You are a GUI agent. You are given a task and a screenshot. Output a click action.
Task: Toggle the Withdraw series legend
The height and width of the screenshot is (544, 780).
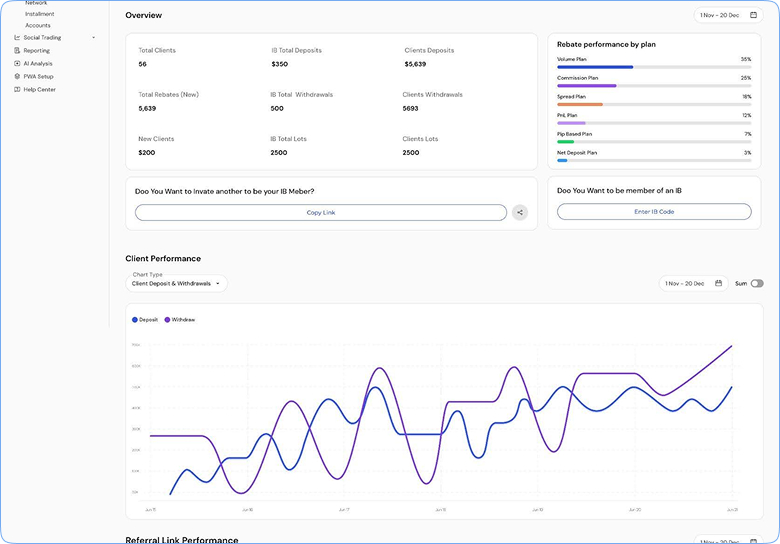coord(180,320)
